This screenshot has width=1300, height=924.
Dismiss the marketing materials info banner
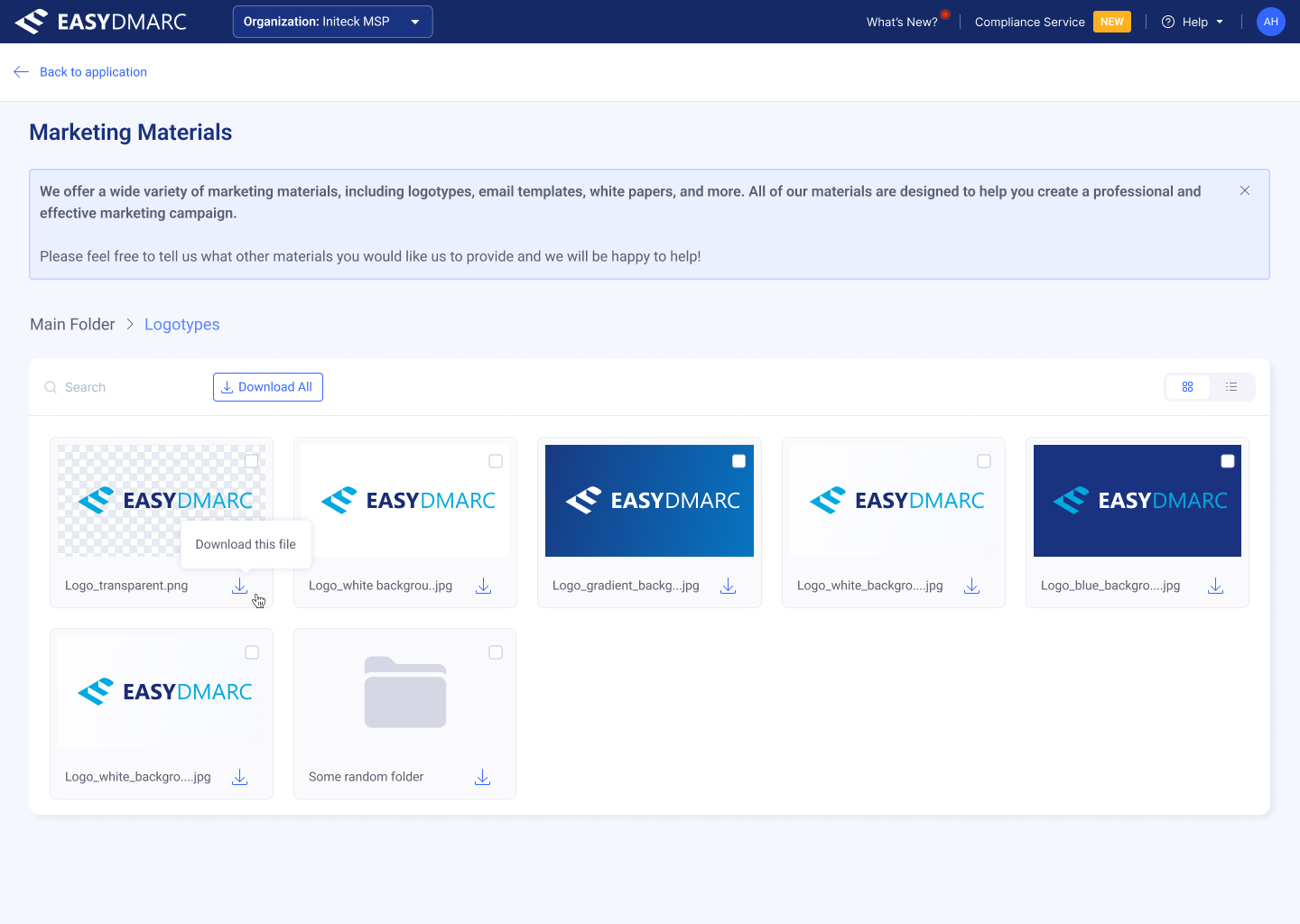coord(1245,190)
